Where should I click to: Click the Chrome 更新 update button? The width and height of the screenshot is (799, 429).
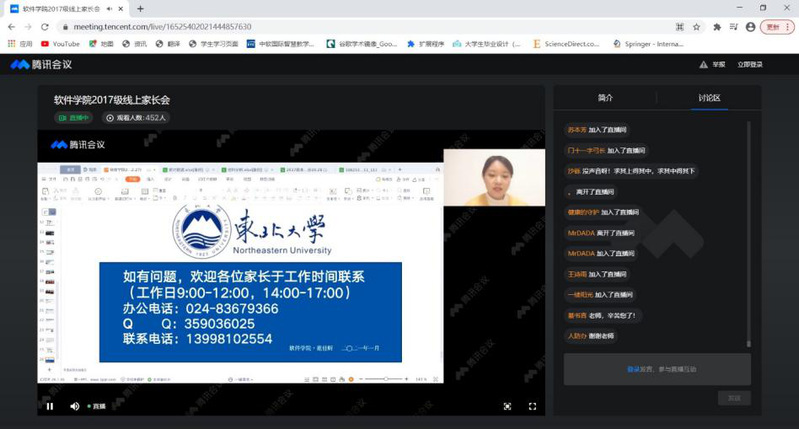click(775, 27)
